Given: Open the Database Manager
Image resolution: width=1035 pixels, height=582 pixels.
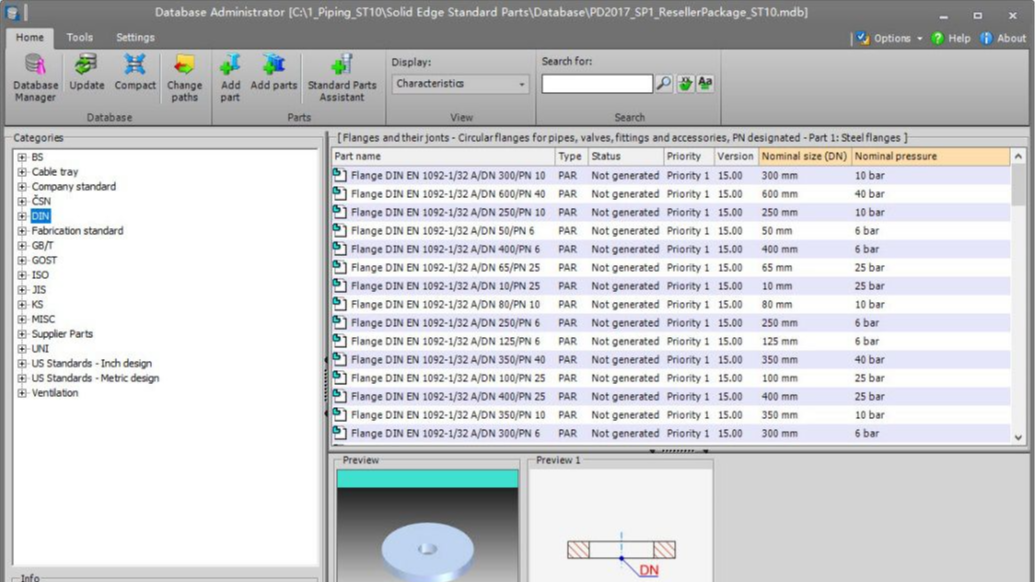Looking at the screenshot, I should pyautogui.click(x=35, y=78).
